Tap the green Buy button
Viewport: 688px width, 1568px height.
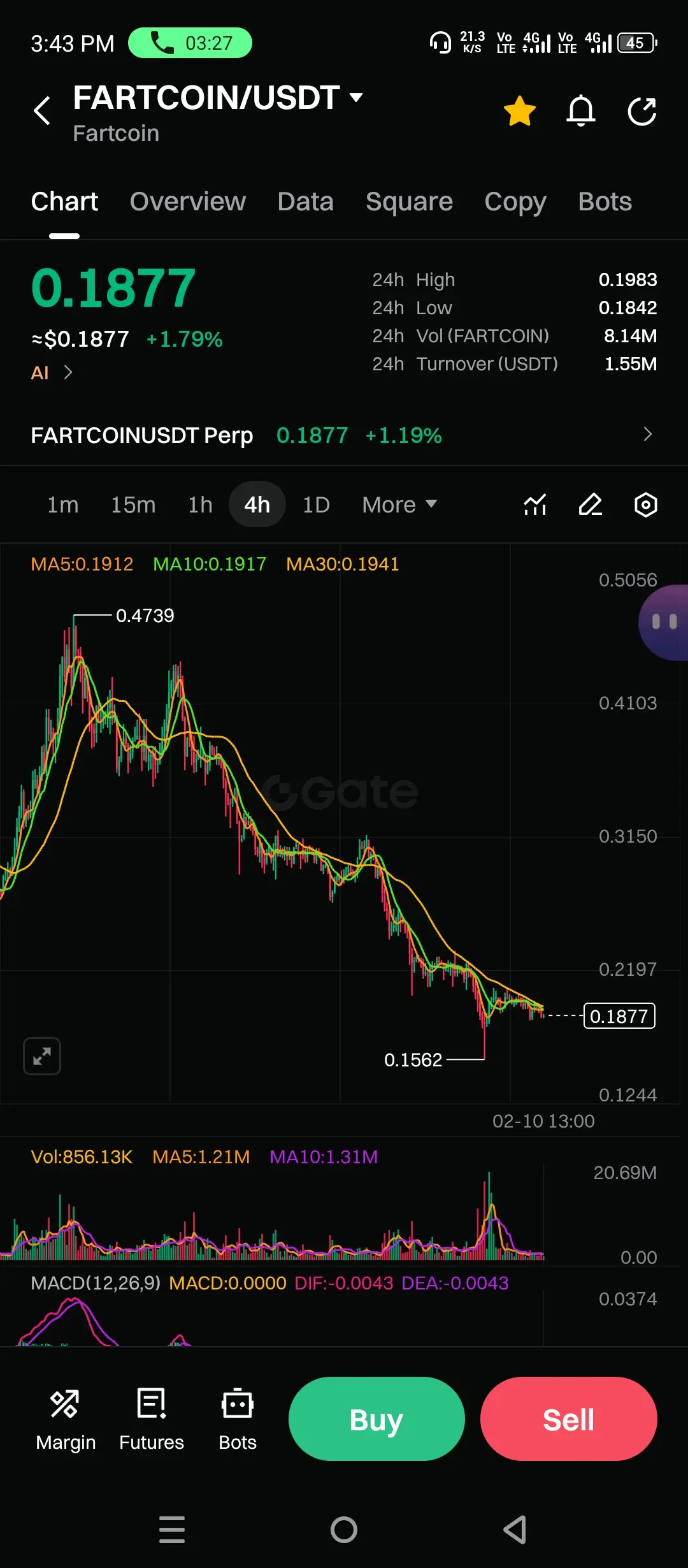[x=376, y=1419]
